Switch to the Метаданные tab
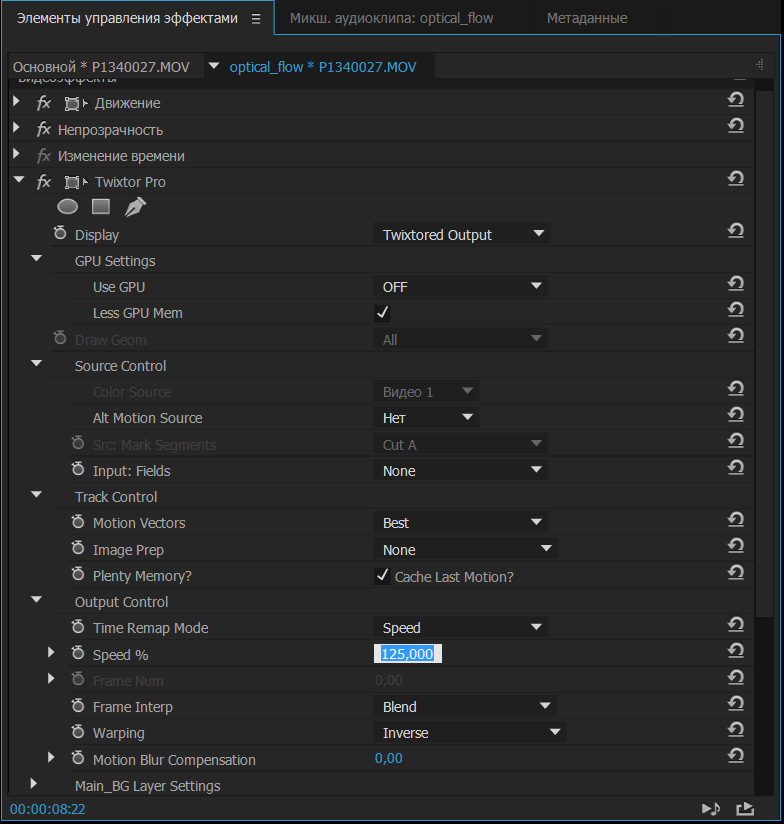 (587, 18)
